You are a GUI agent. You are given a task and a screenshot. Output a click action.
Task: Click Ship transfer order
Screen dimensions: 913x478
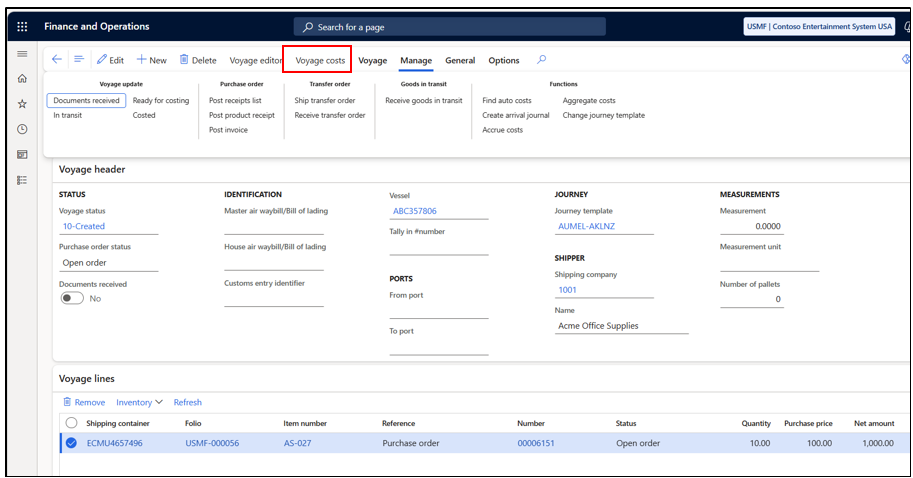(x=324, y=101)
